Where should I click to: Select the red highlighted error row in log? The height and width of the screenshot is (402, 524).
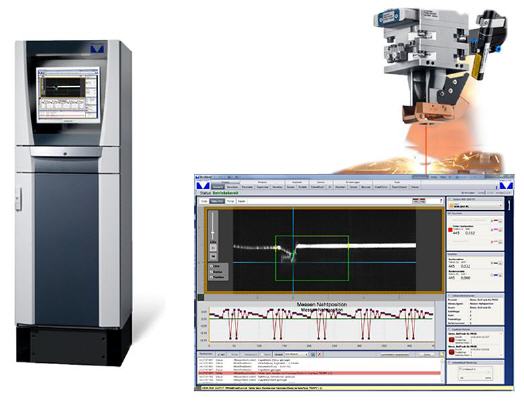319,373
